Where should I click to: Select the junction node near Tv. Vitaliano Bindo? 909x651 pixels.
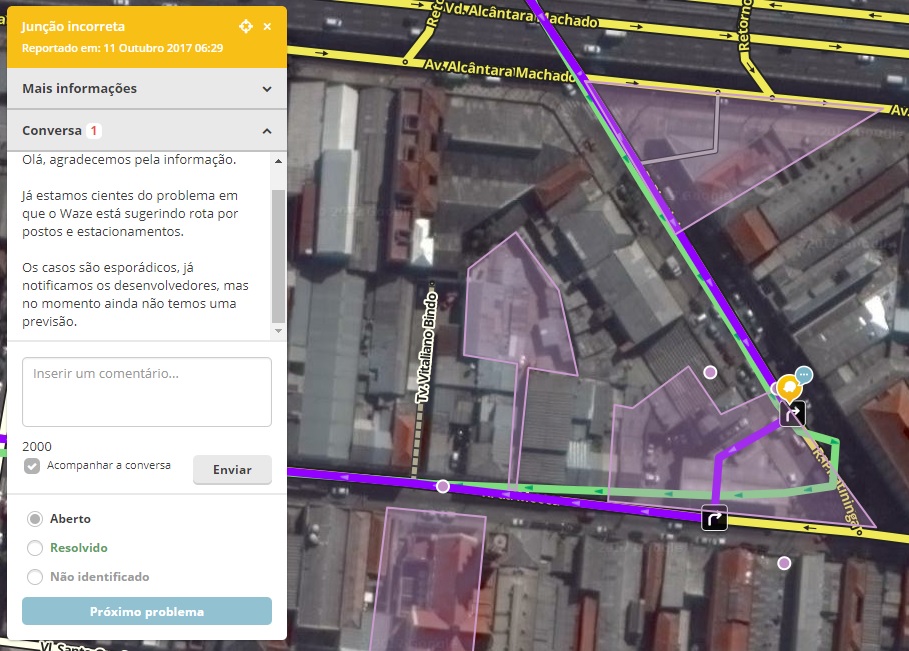tap(443, 486)
